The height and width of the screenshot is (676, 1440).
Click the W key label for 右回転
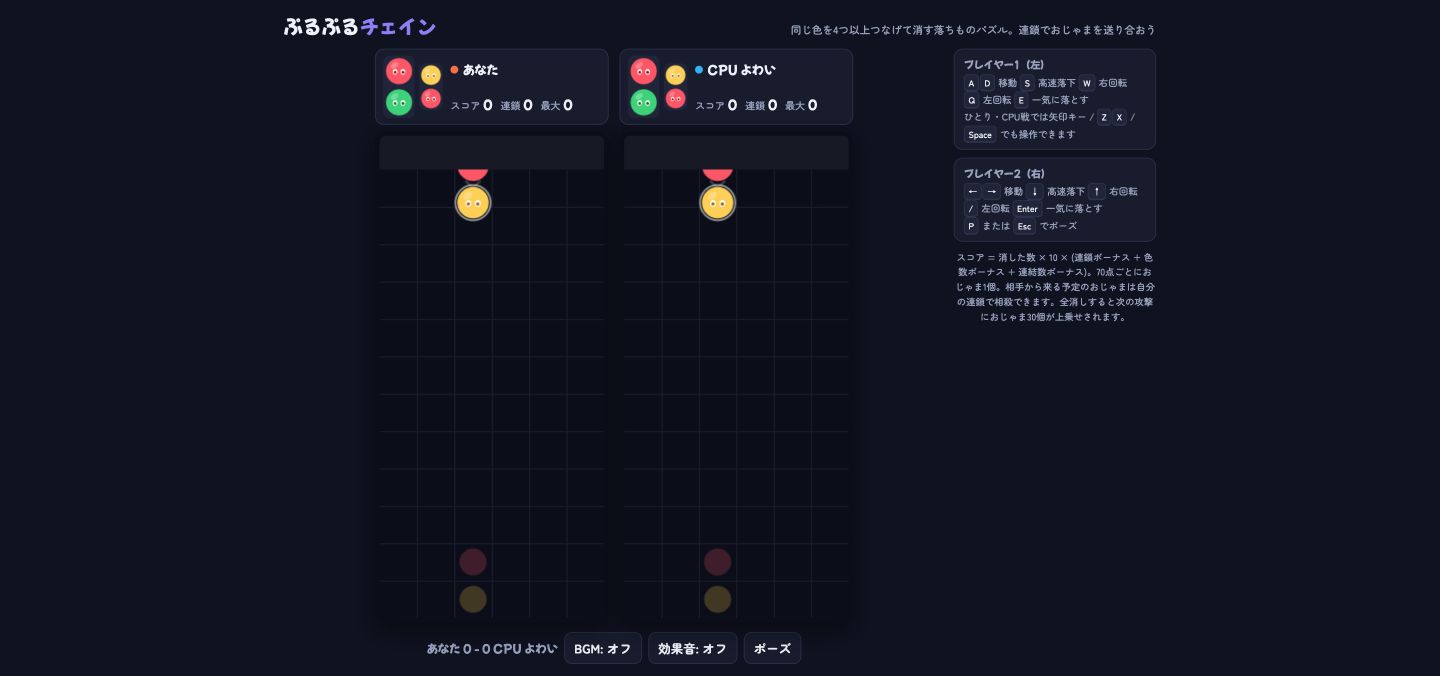pyautogui.click(x=1087, y=83)
